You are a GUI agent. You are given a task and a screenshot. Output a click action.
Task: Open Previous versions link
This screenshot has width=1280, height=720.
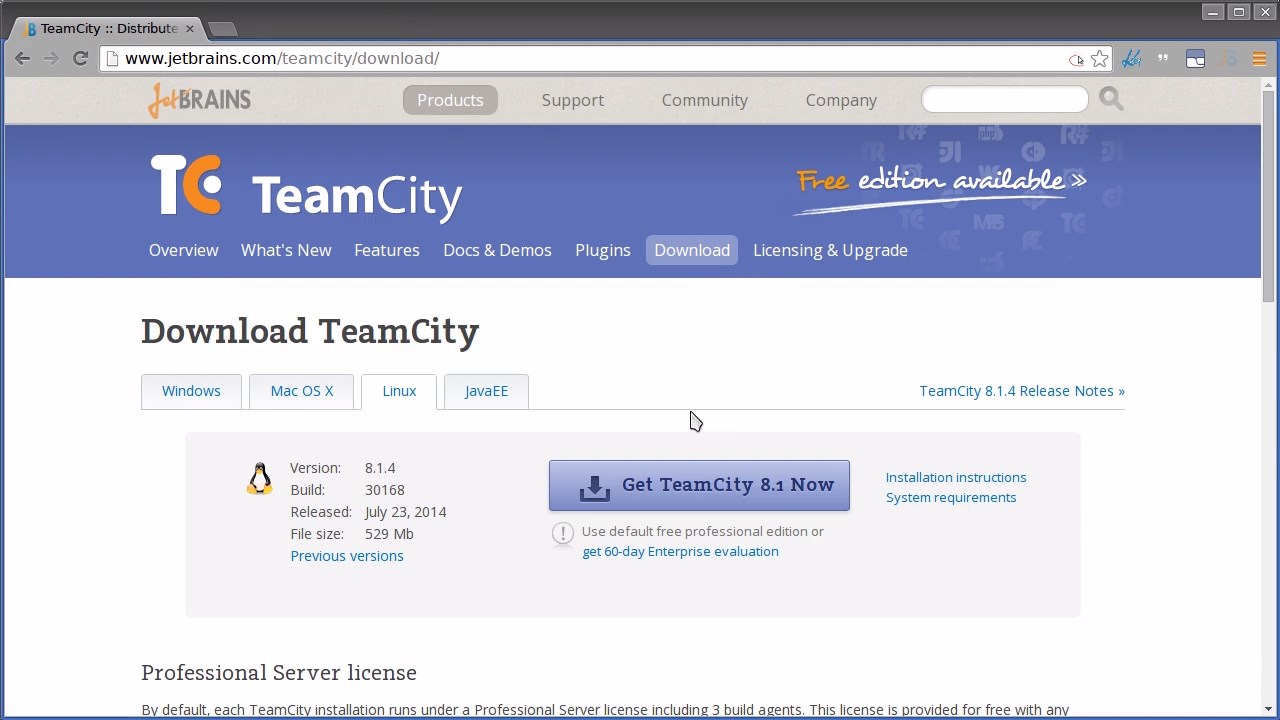[347, 556]
